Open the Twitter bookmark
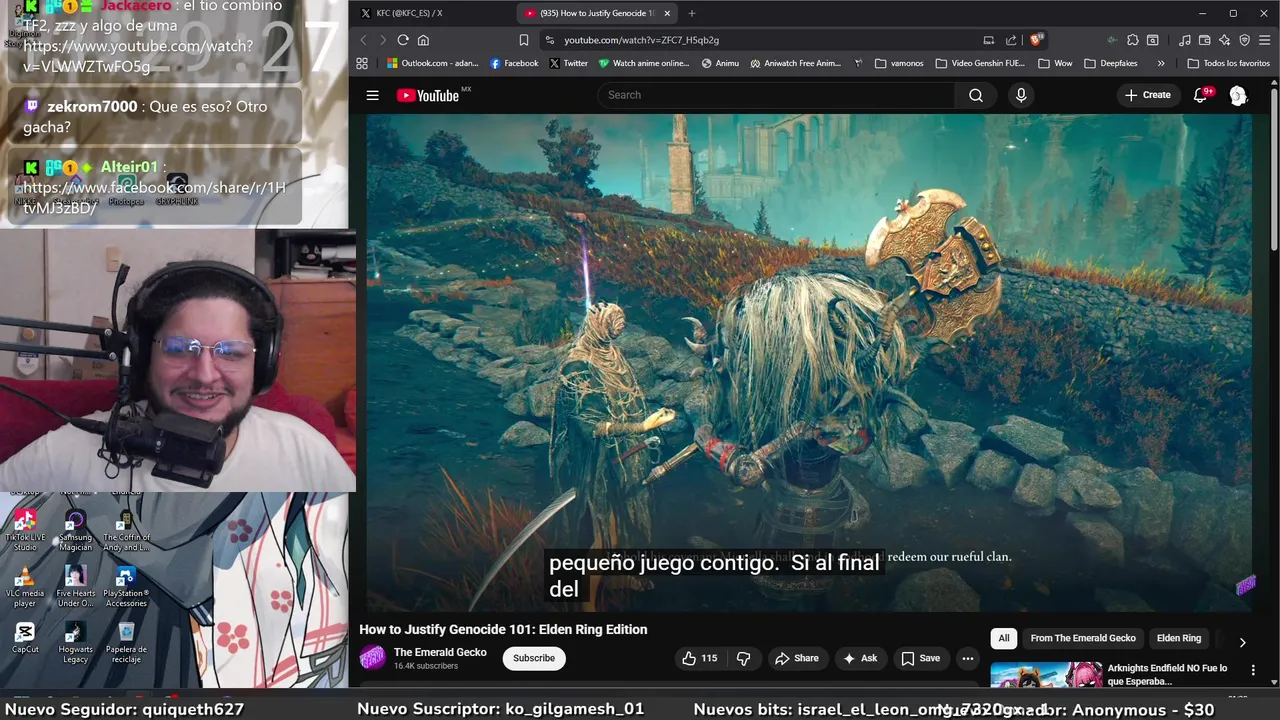This screenshot has width=1280, height=720. [568, 63]
